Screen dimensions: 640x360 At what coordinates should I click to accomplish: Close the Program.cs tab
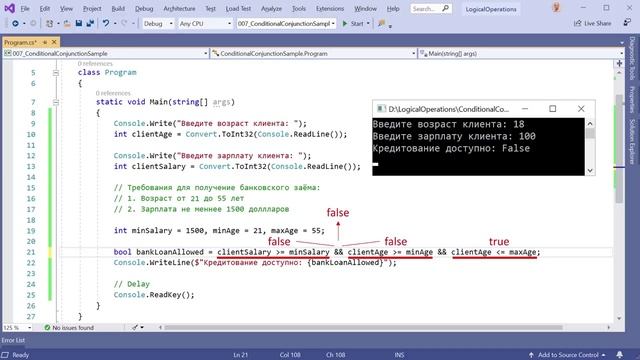(x=54, y=42)
